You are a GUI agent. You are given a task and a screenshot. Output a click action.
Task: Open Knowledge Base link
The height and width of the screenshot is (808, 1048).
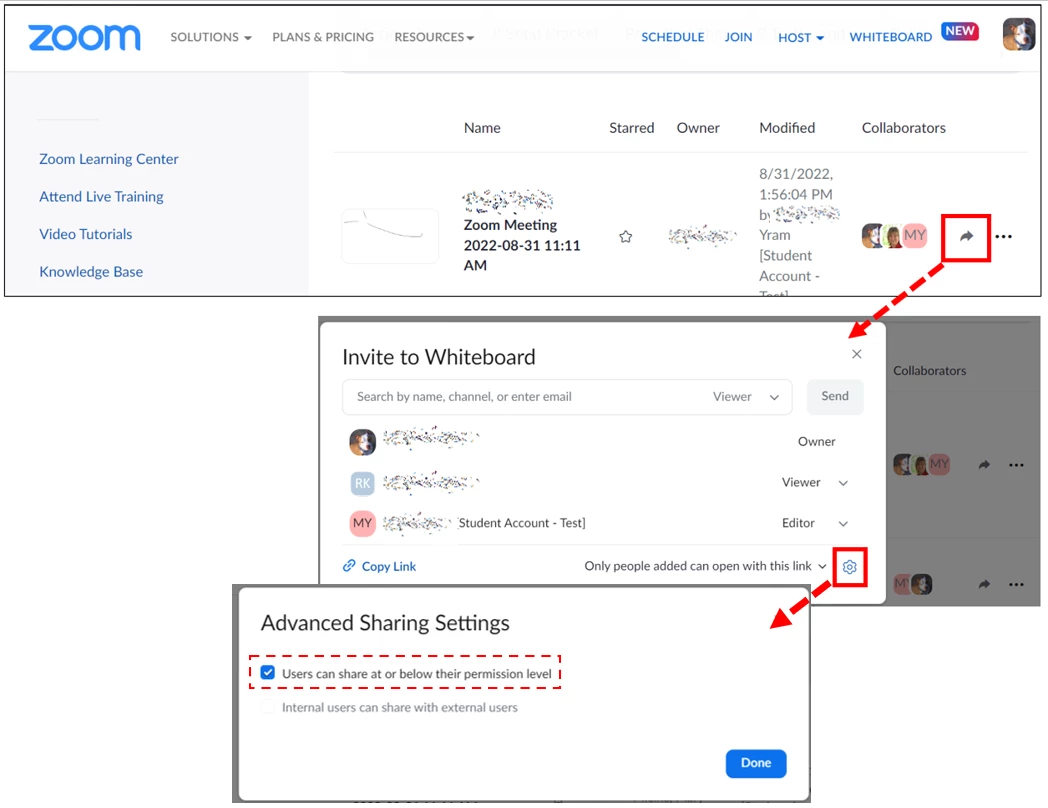[91, 271]
